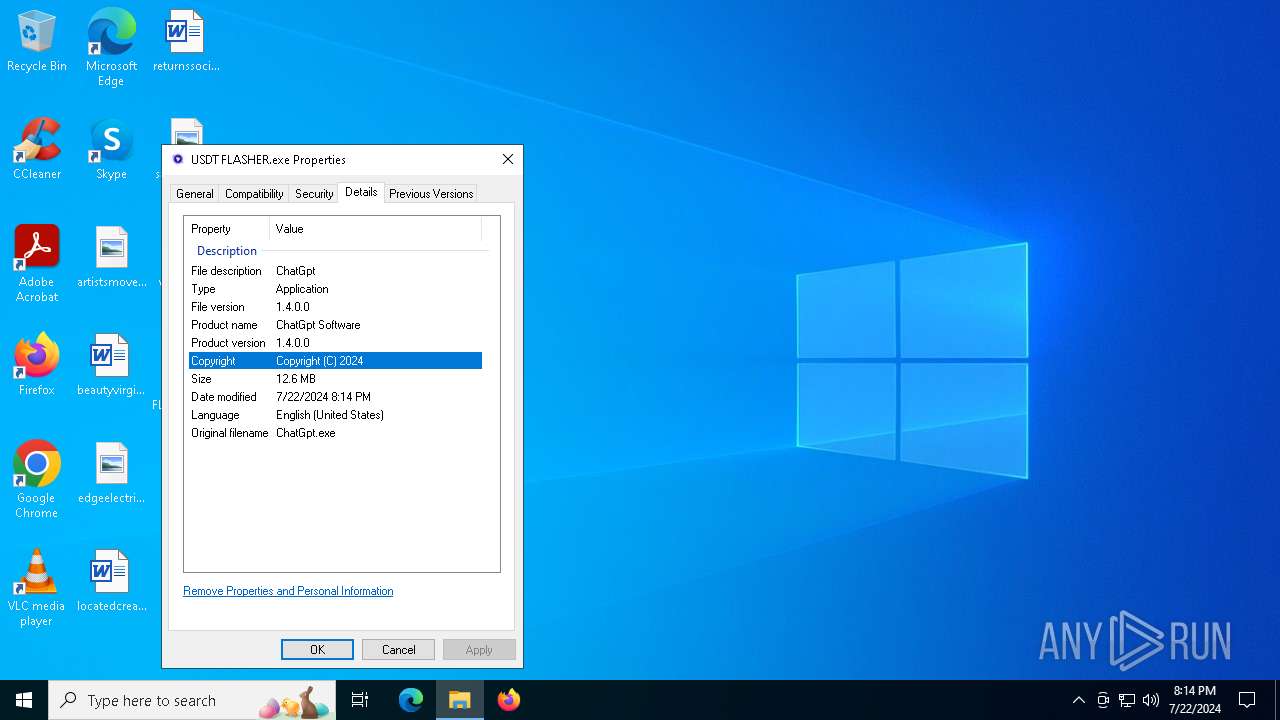Open the notification center icon
This screenshot has width=1280, height=720.
click(x=1247, y=700)
